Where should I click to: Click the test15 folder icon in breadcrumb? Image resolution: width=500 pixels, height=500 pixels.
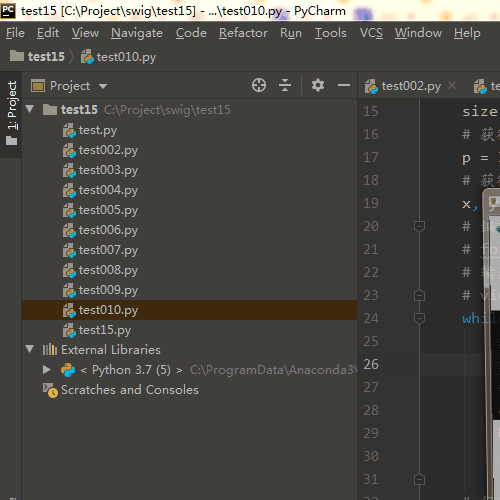(17, 56)
